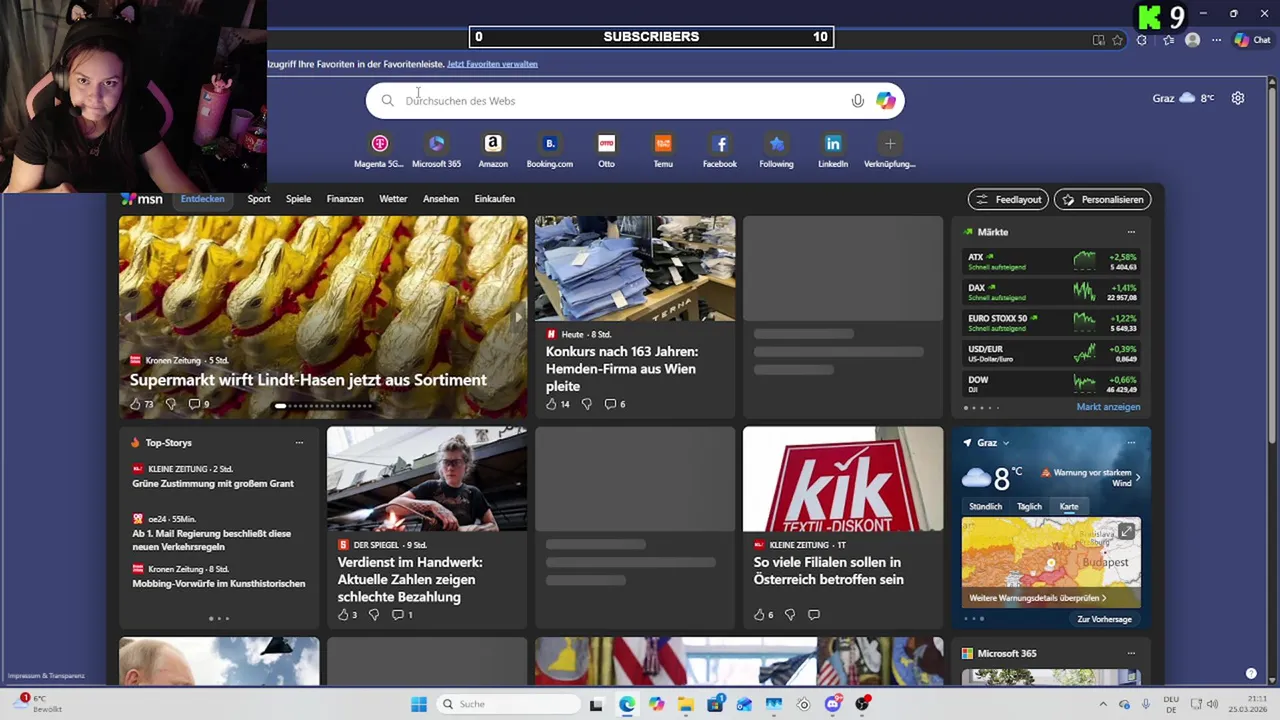Open the Markt anzeigen link

coord(1108,407)
